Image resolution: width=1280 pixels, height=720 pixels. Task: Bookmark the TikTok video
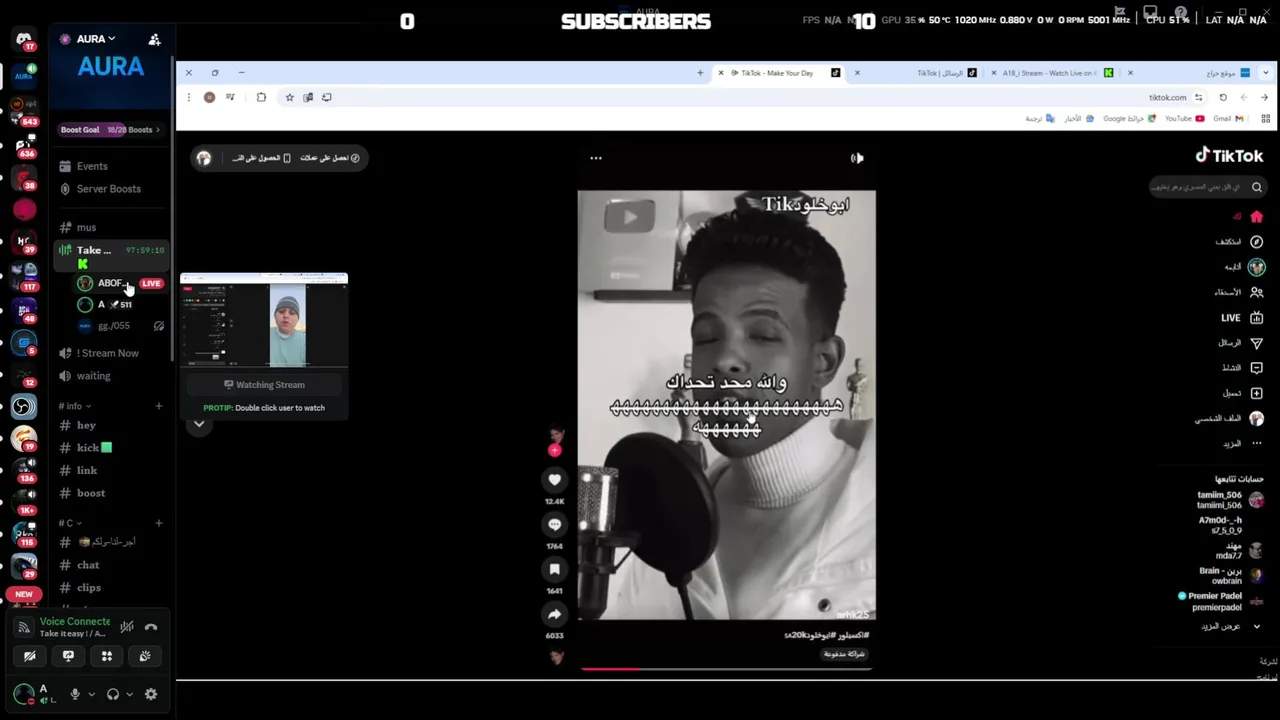(555, 570)
